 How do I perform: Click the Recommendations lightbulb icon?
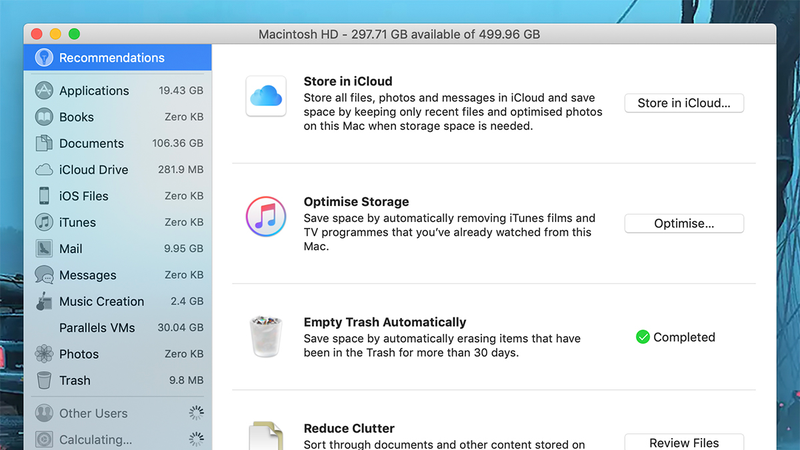(x=44, y=58)
